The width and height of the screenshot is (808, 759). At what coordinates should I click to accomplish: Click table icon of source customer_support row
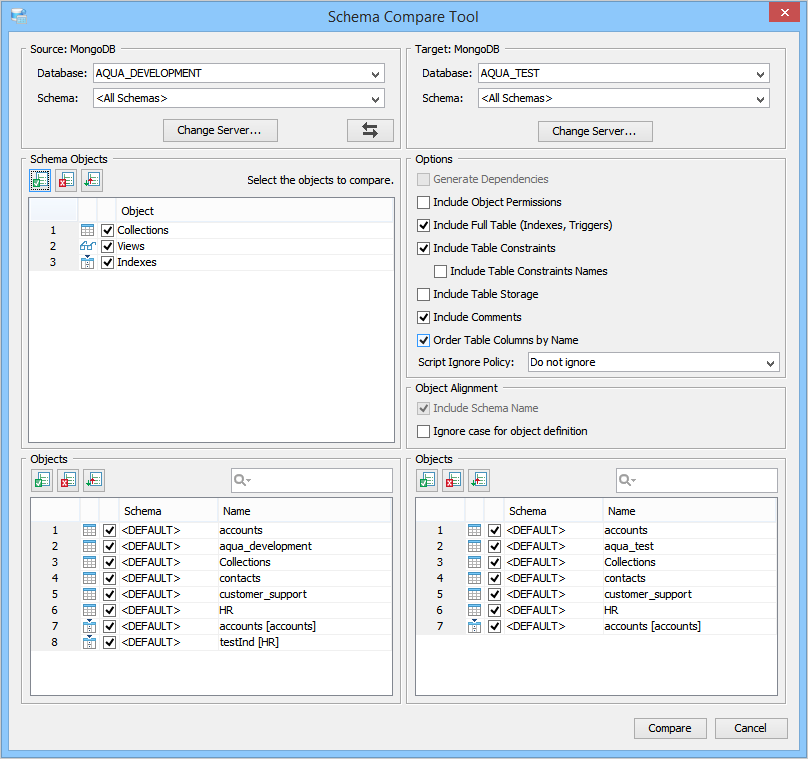click(x=90, y=594)
